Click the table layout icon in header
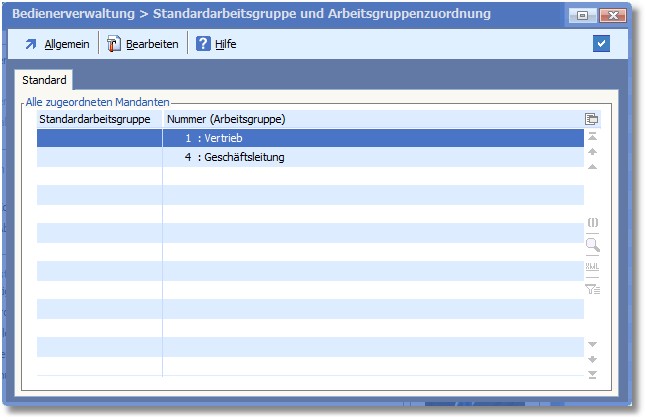 591,119
